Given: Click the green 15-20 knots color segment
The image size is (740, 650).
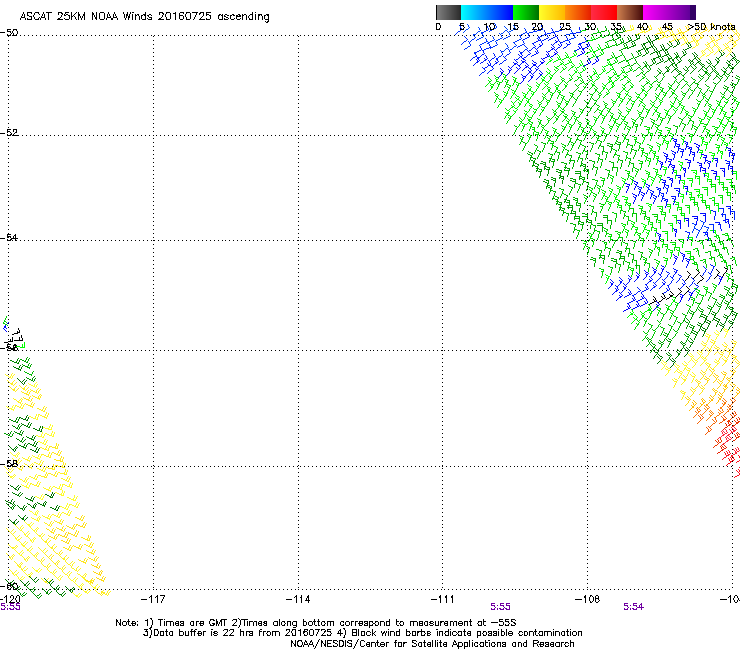Looking at the screenshot, I should coord(526,12).
